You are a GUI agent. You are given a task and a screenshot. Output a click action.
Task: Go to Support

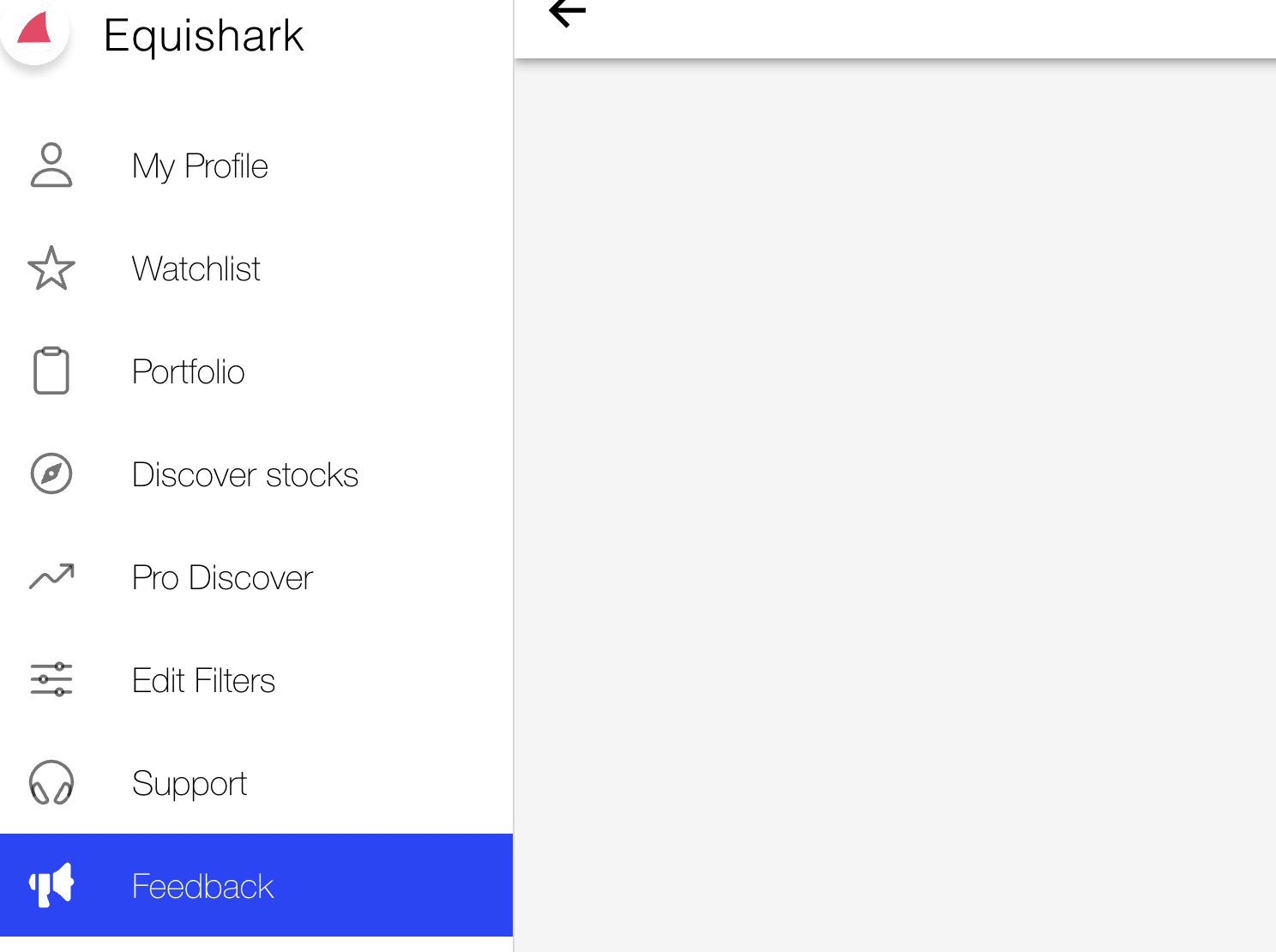tap(190, 782)
